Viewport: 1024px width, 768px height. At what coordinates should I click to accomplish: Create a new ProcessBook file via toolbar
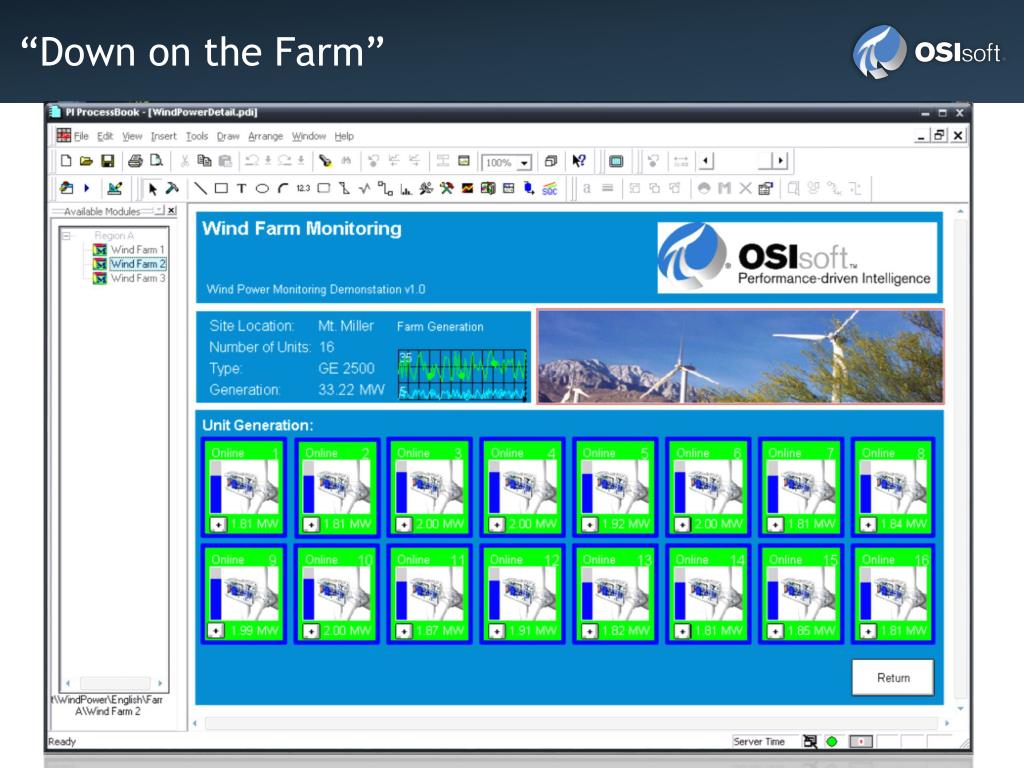tap(66, 161)
